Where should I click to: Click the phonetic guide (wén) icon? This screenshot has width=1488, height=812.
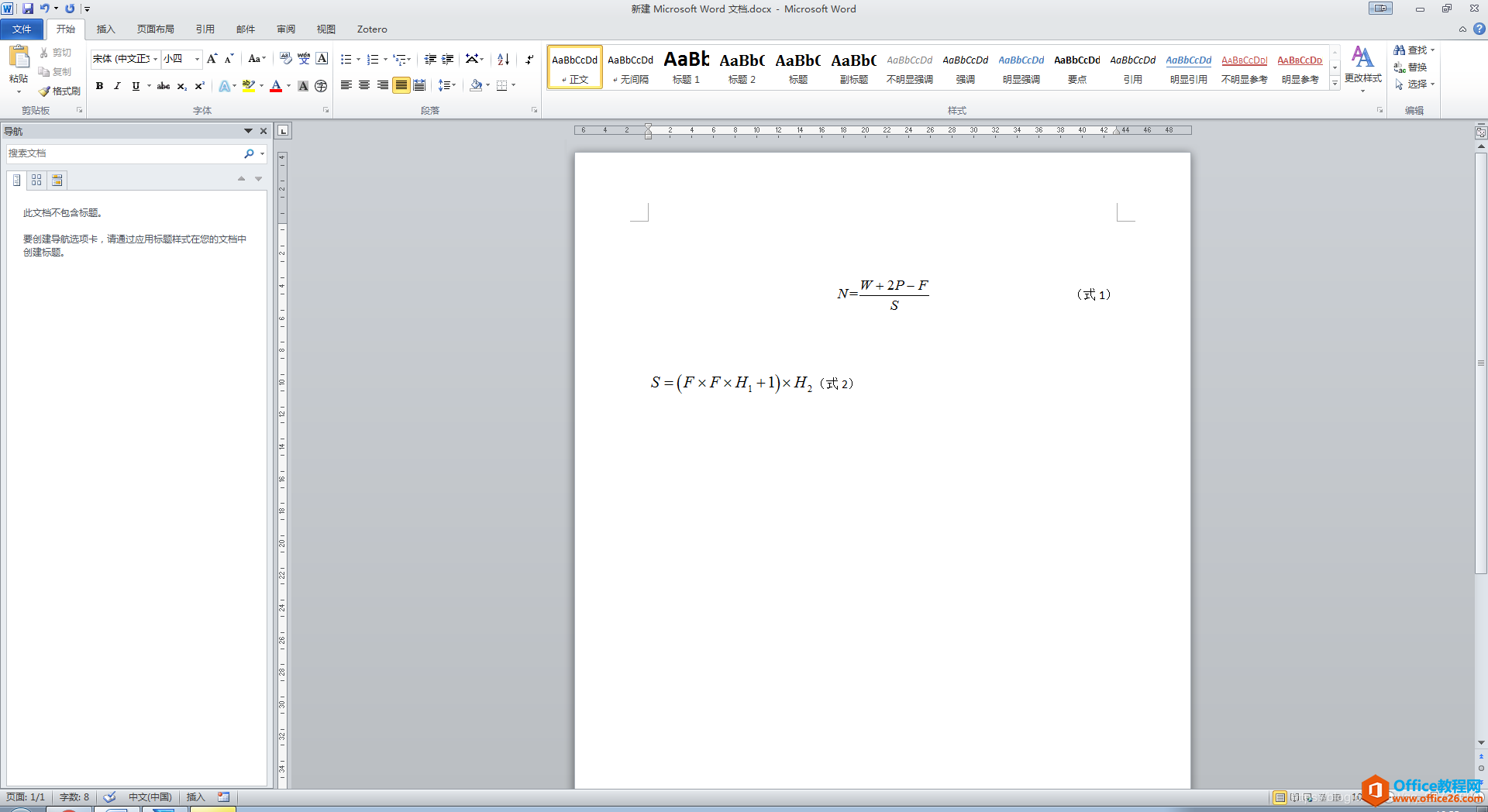tap(304, 59)
